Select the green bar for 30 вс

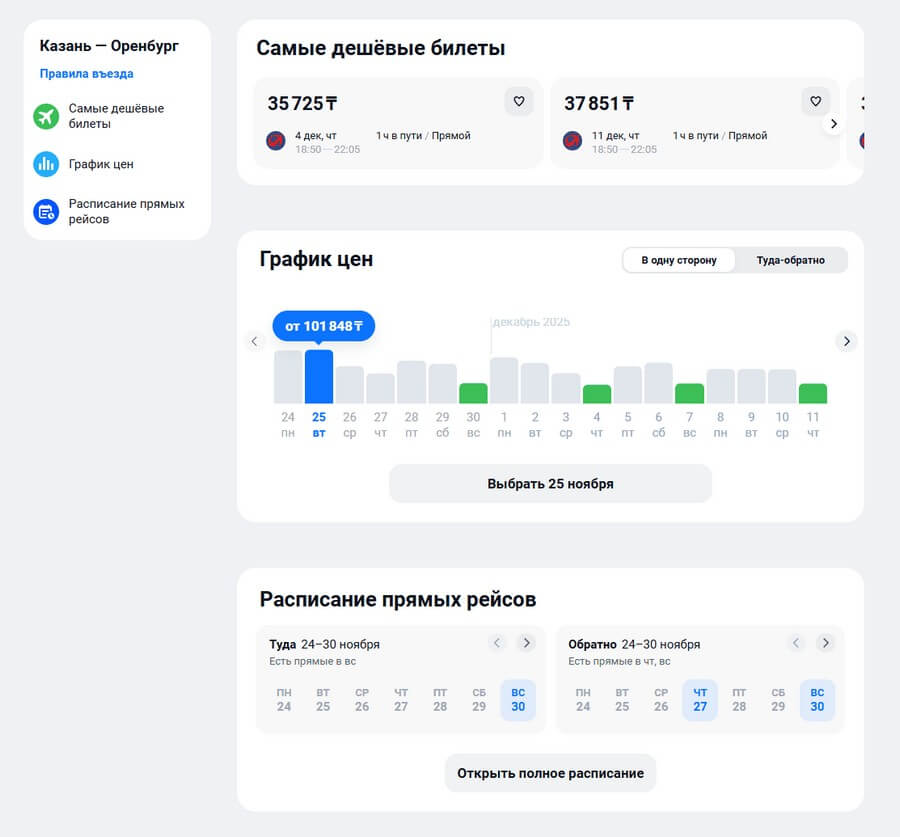pyautogui.click(x=473, y=393)
